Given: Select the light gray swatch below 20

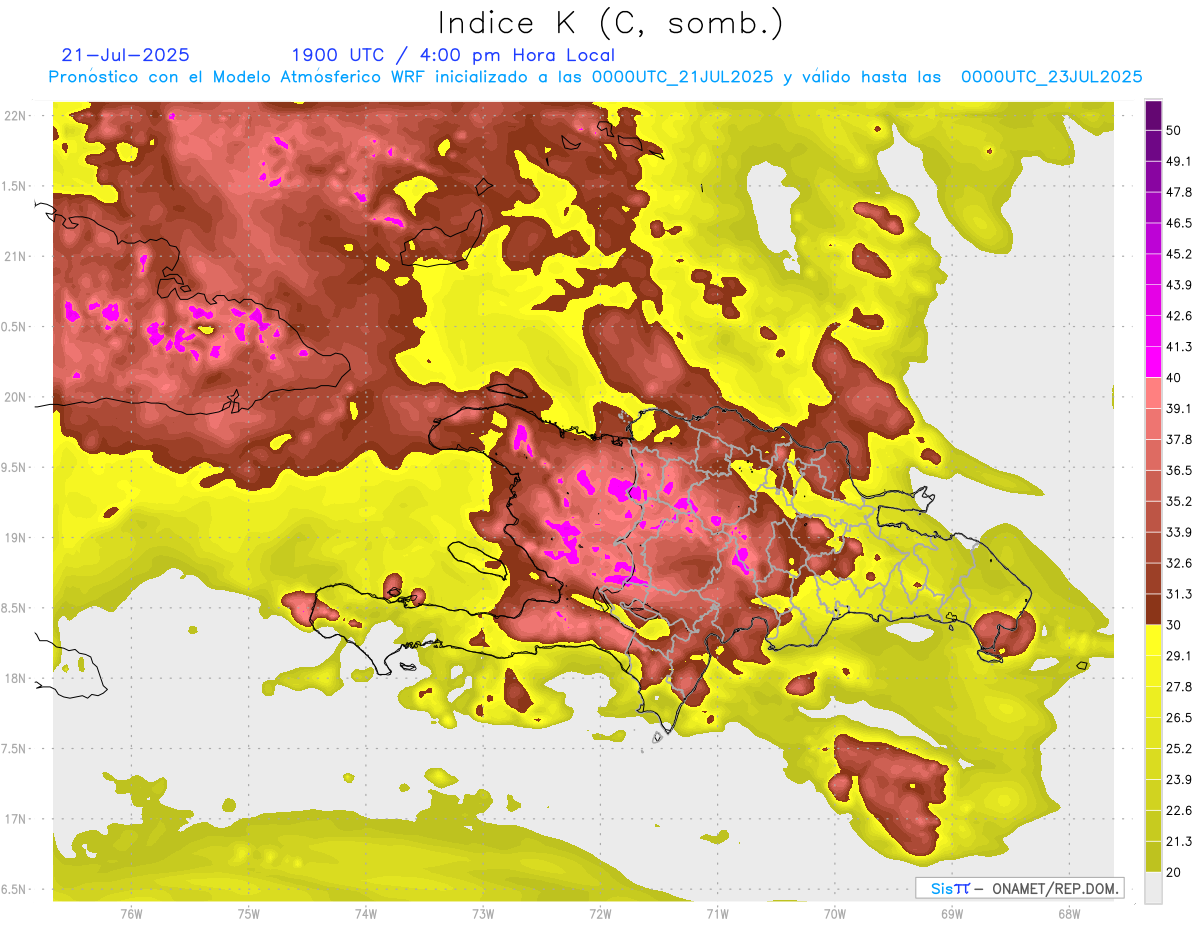Looking at the screenshot, I should [1153, 887].
